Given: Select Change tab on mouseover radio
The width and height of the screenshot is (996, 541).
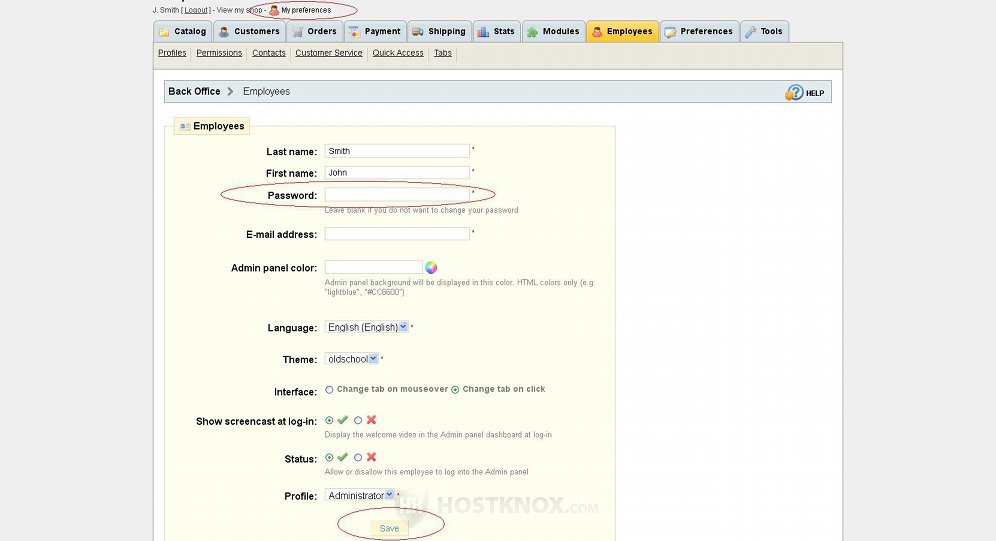Looking at the screenshot, I should [x=330, y=390].
